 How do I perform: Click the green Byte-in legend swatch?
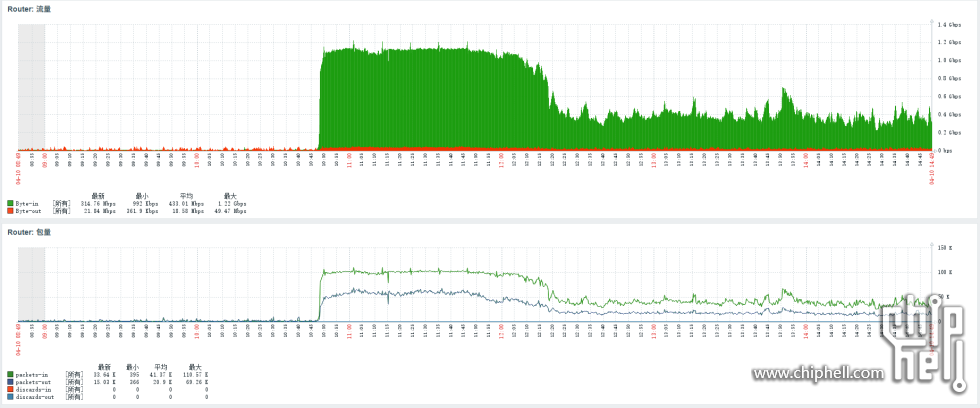click(x=10, y=204)
